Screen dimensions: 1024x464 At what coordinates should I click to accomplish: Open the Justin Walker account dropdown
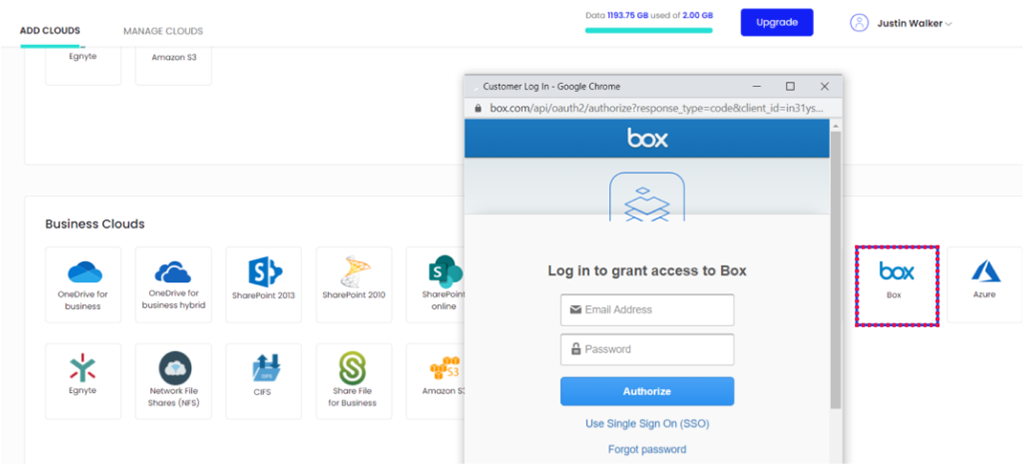point(914,24)
